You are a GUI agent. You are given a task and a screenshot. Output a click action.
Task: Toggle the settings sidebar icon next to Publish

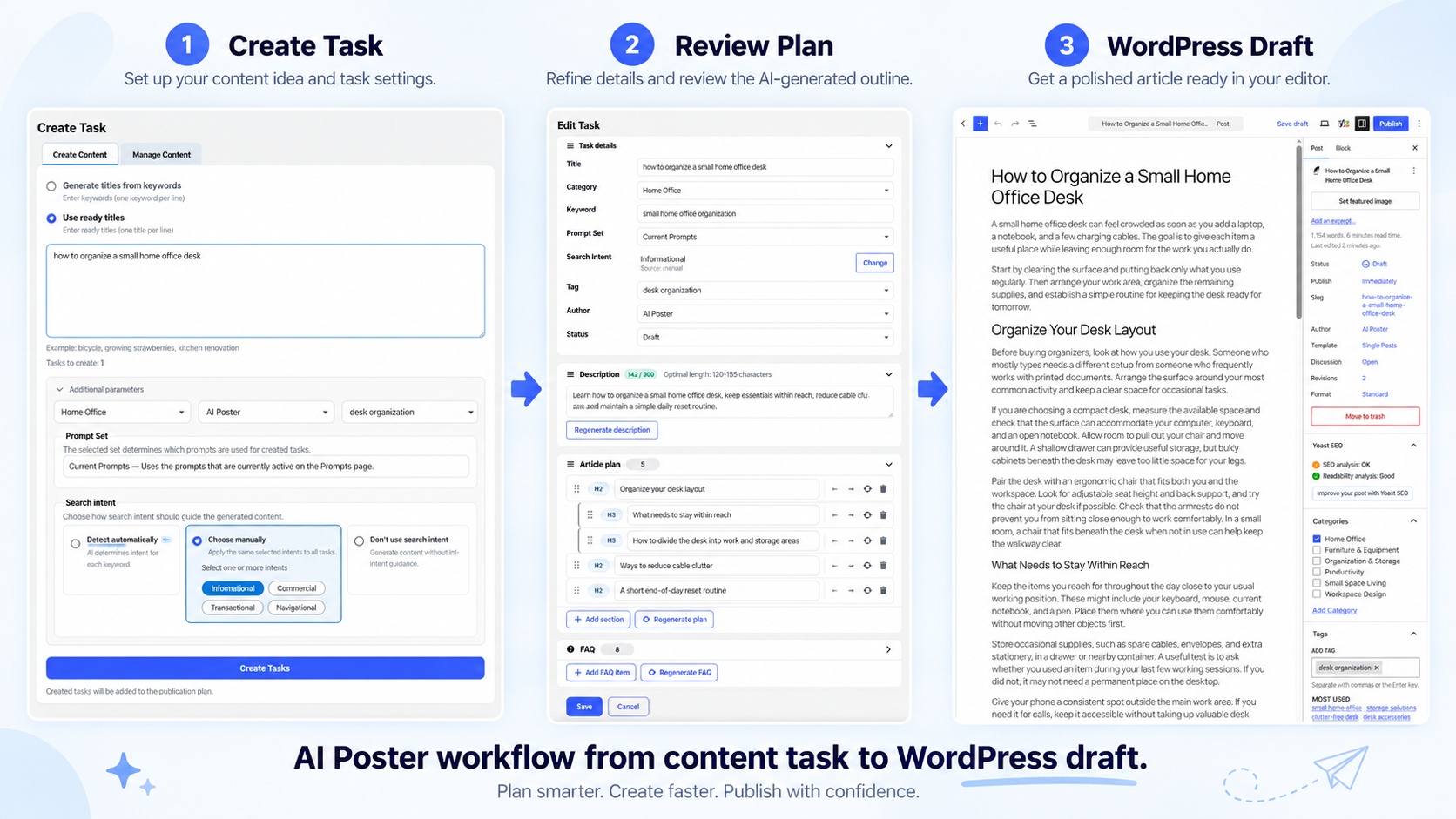tap(1362, 124)
